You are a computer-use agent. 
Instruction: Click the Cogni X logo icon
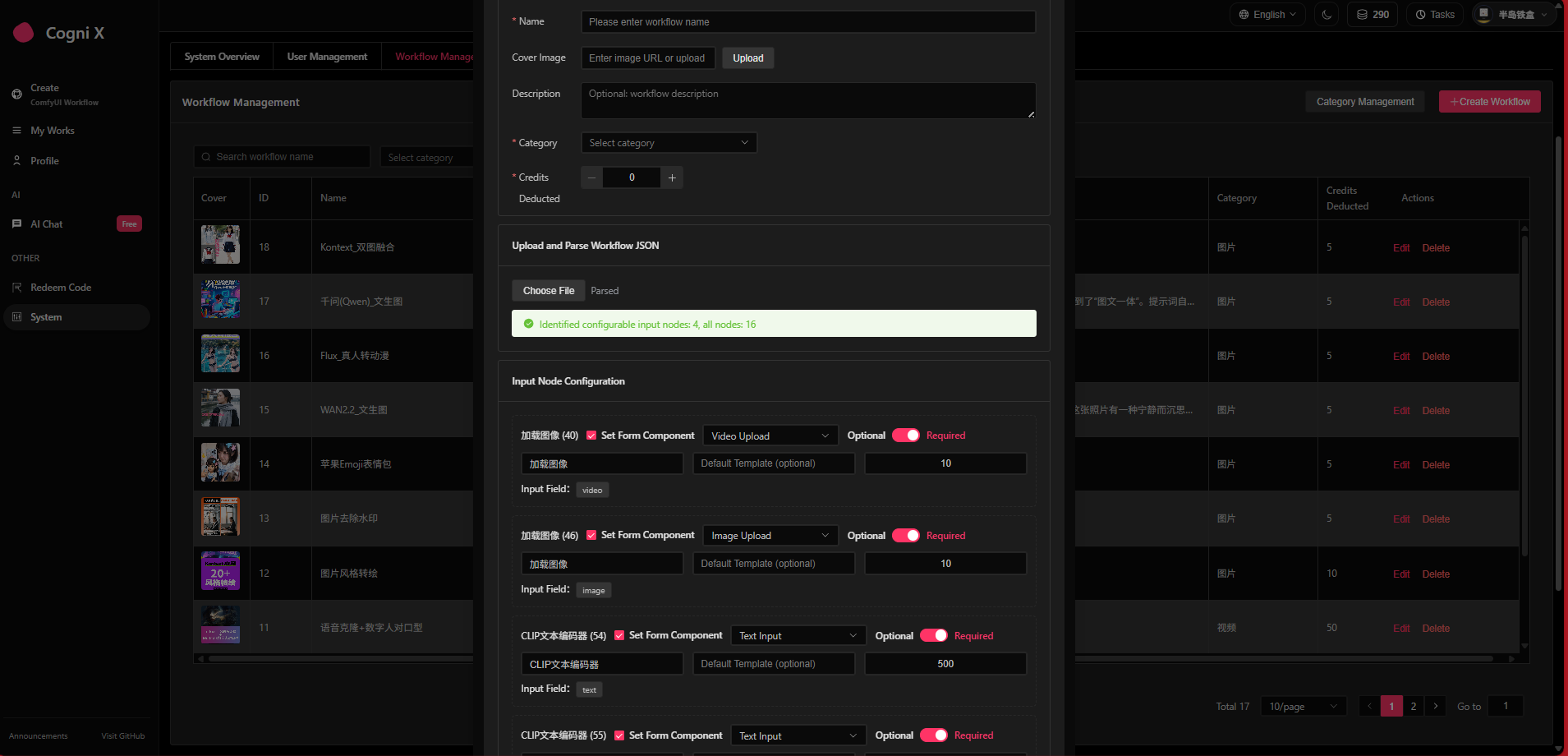click(24, 33)
